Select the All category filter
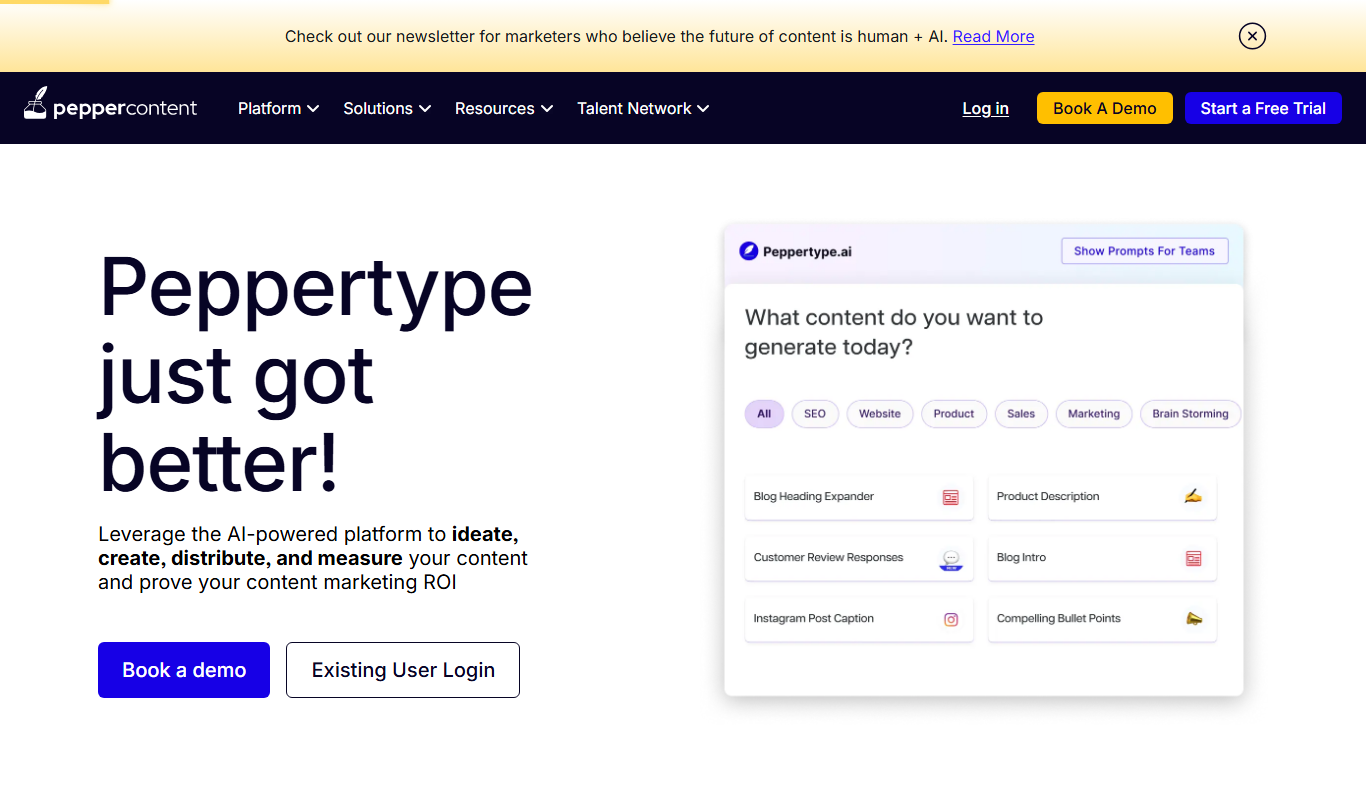 [764, 414]
